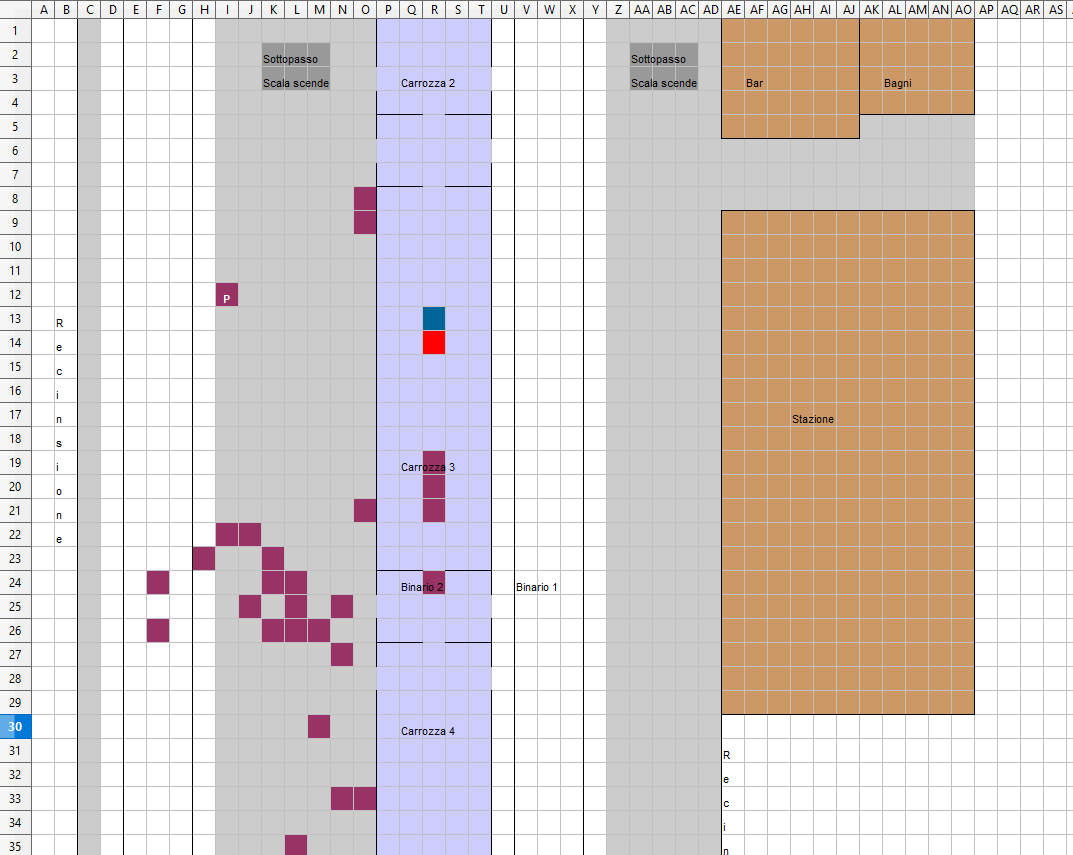
Task: Click the row header 17
Action: (x=16, y=414)
